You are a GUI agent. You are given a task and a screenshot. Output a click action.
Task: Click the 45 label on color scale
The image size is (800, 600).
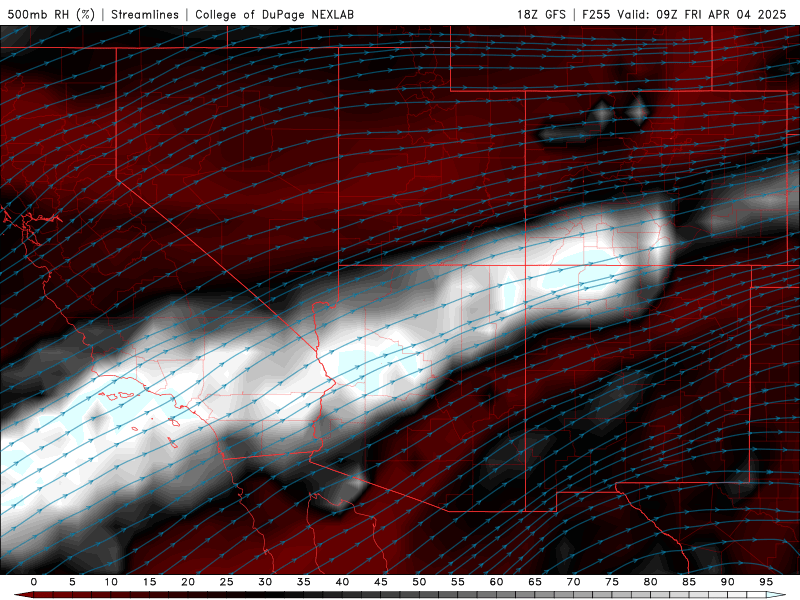pos(381,582)
